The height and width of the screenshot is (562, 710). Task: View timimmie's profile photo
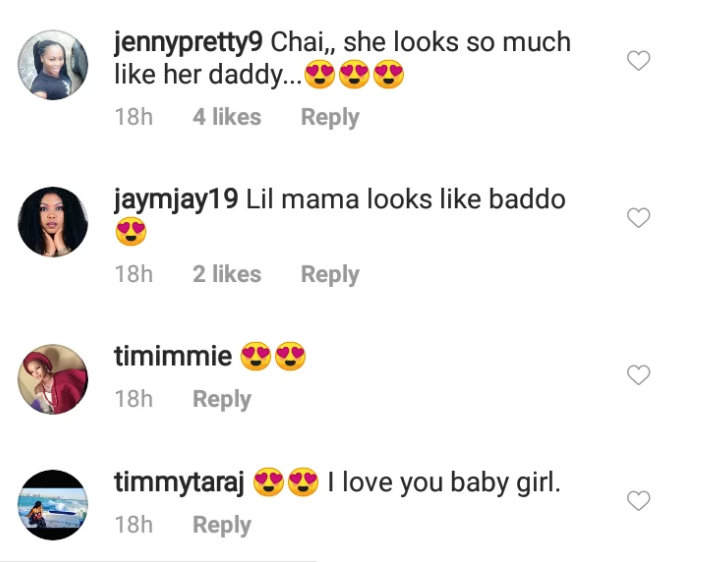(54, 379)
